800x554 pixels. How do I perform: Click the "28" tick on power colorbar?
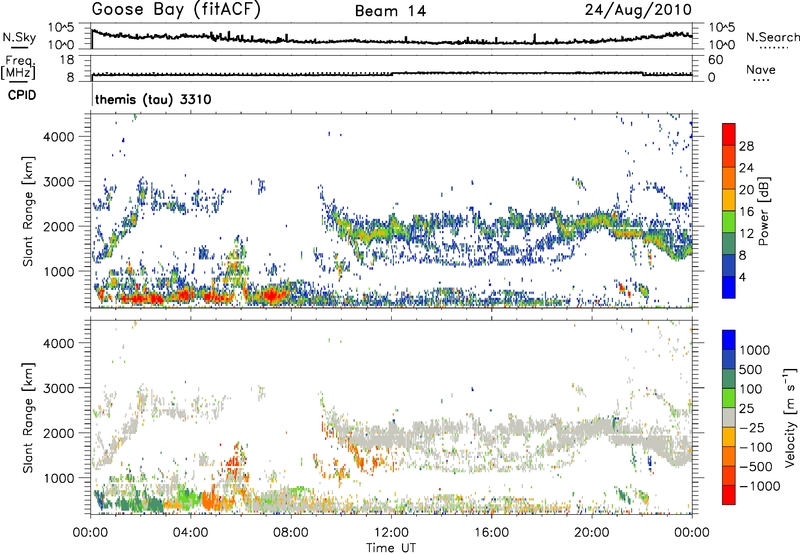click(746, 146)
